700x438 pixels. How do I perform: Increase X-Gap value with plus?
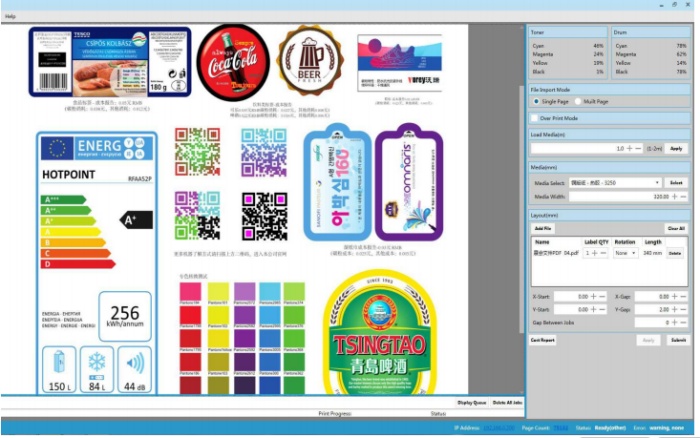[675, 296]
